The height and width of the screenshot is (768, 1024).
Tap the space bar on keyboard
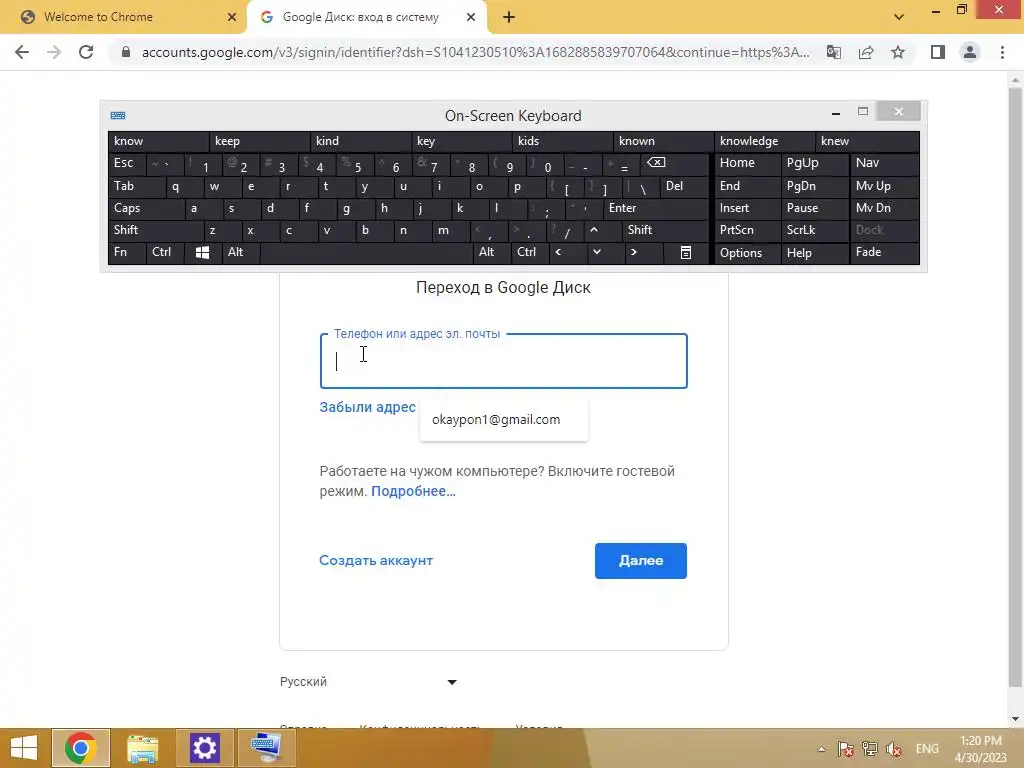point(366,252)
